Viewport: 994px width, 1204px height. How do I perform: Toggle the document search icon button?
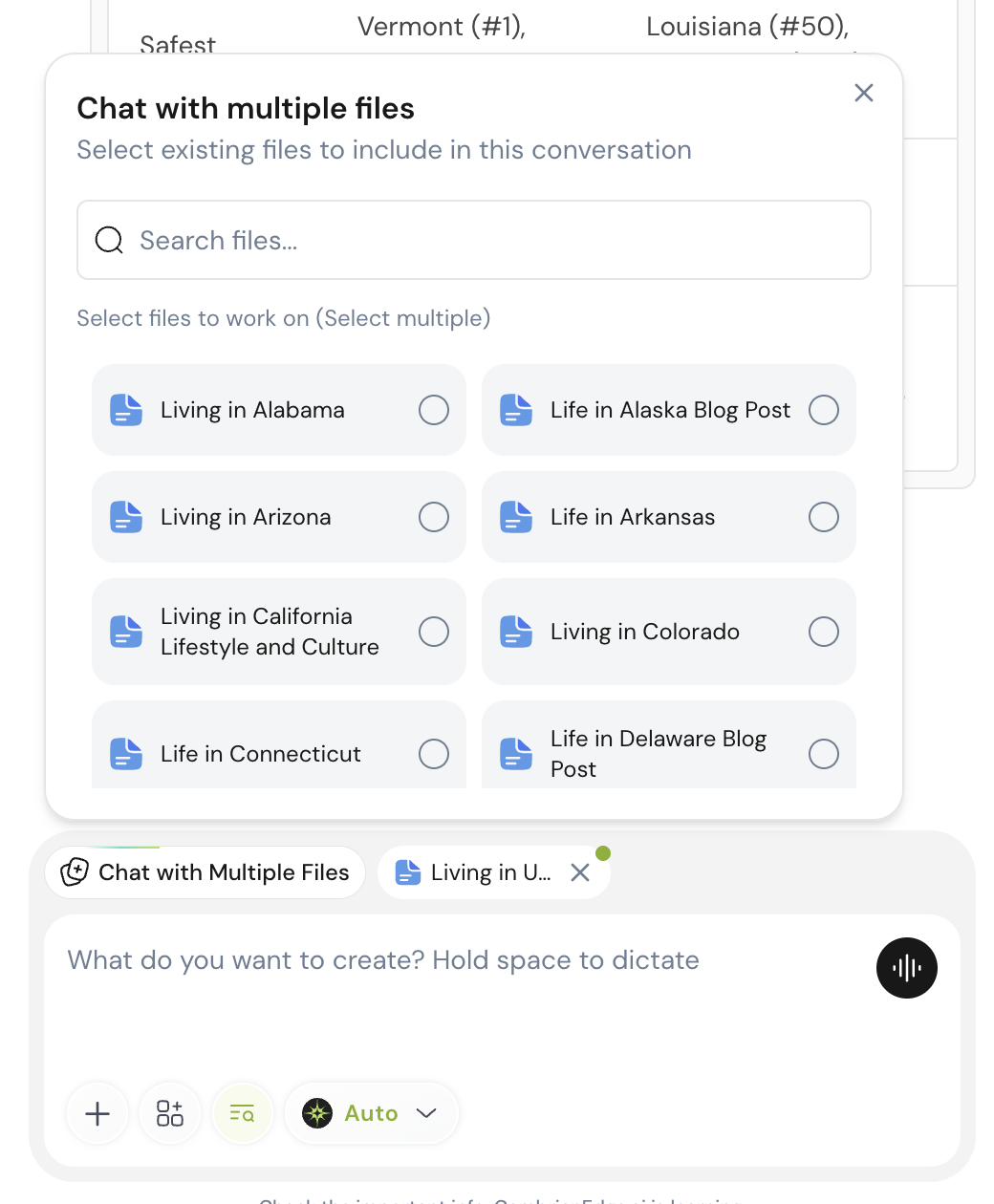243,1113
